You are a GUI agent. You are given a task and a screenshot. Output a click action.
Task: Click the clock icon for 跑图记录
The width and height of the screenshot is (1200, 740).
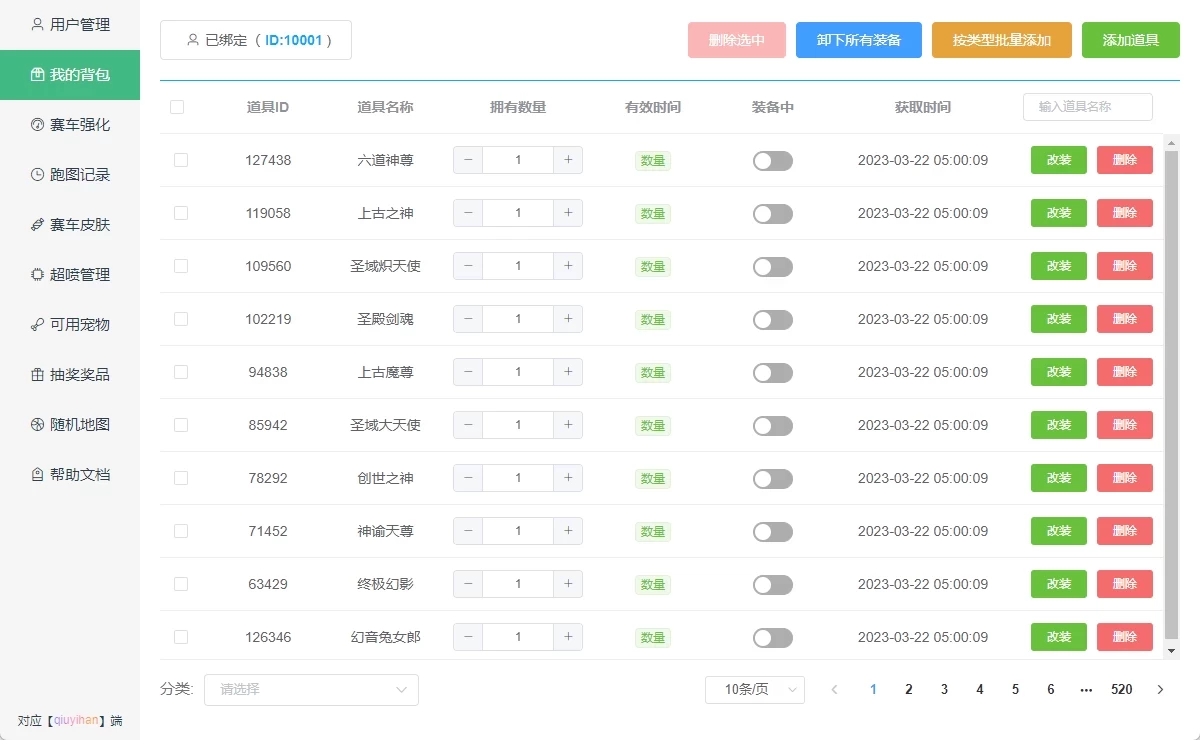(x=37, y=175)
